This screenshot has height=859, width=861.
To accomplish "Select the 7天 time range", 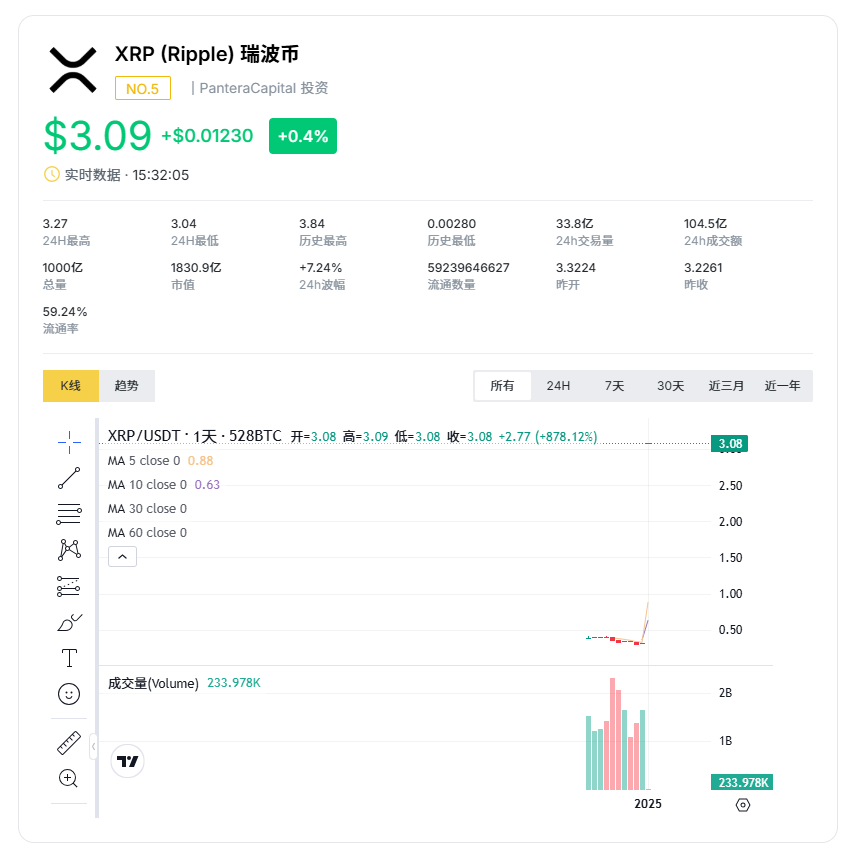I will tap(614, 386).
